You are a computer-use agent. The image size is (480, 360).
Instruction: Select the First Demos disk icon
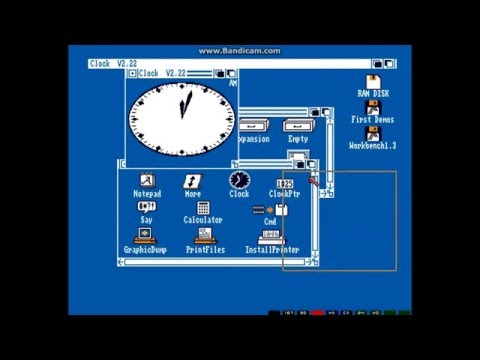click(373, 112)
